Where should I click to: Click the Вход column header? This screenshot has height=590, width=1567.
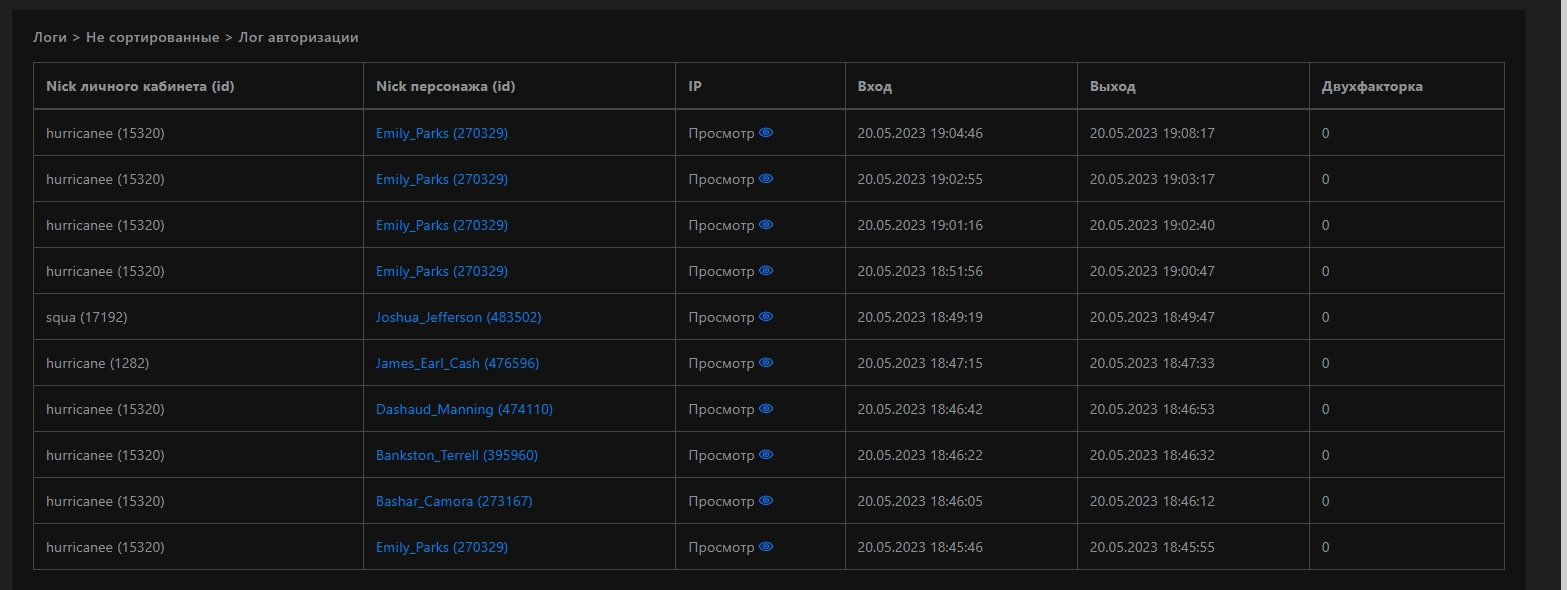[874, 86]
